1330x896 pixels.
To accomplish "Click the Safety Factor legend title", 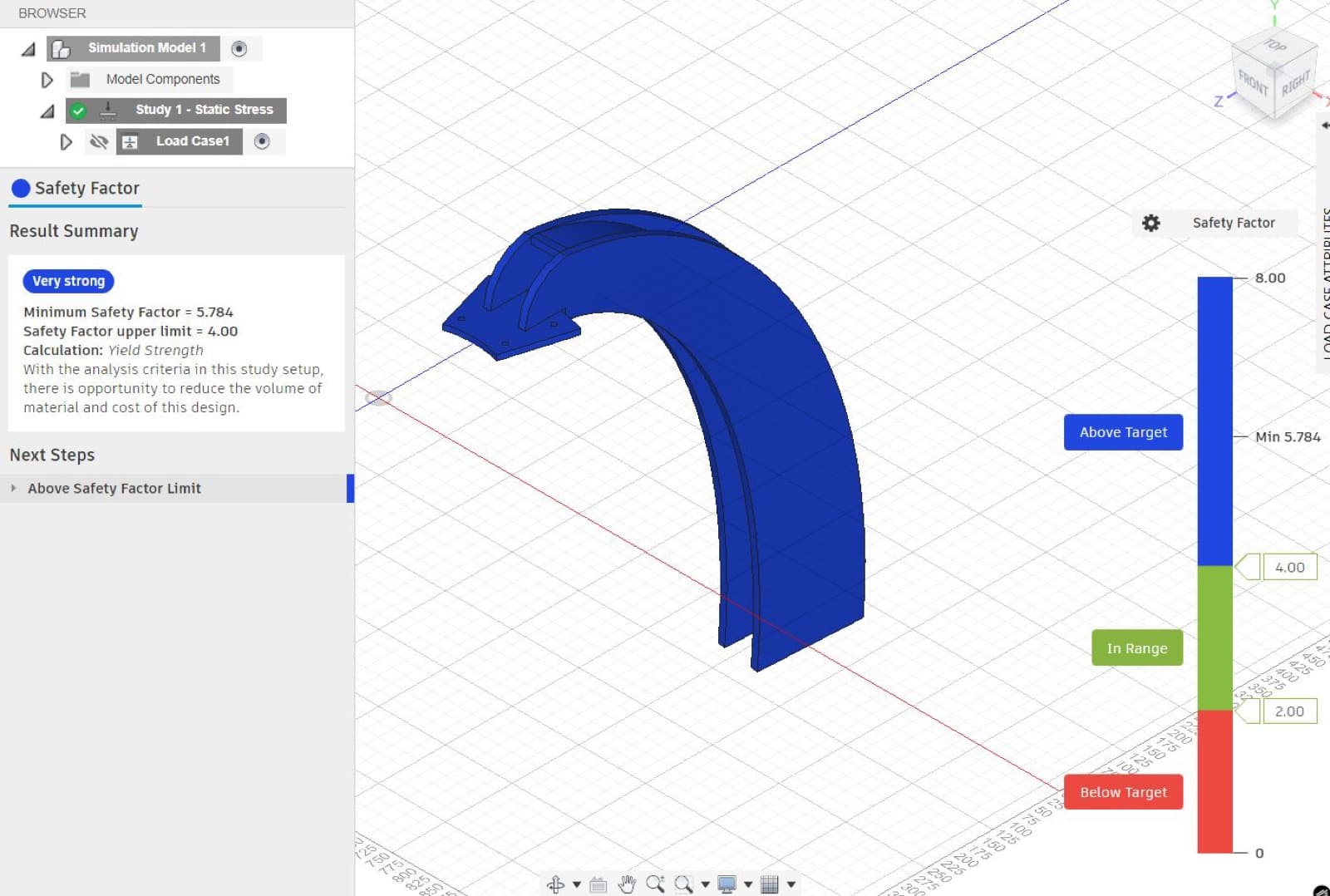I will 1234,223.
